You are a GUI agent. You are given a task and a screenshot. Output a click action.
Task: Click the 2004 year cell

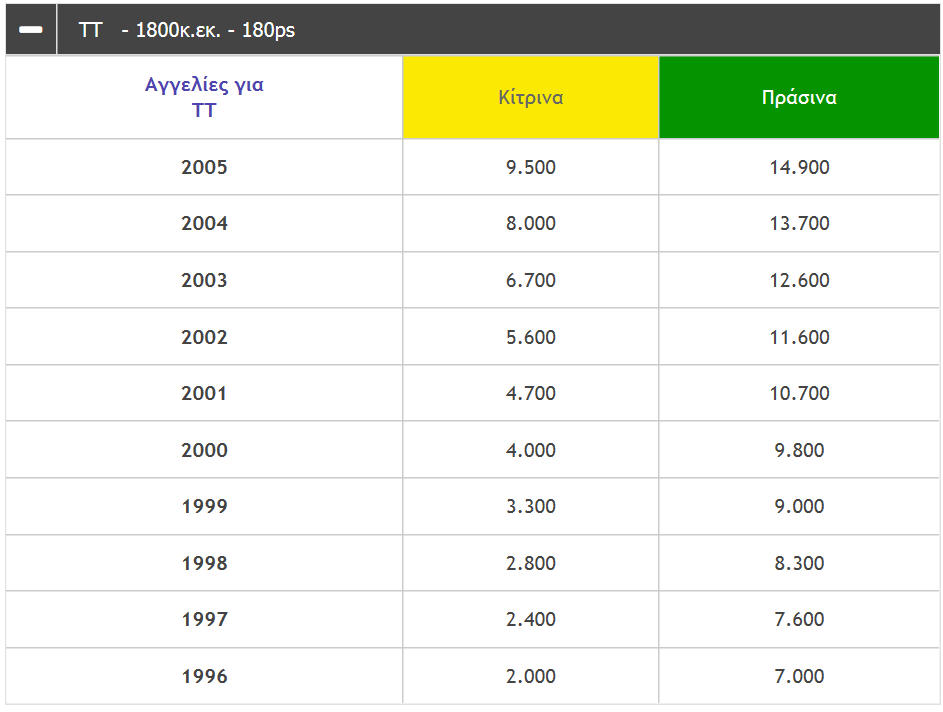(204, 224)
